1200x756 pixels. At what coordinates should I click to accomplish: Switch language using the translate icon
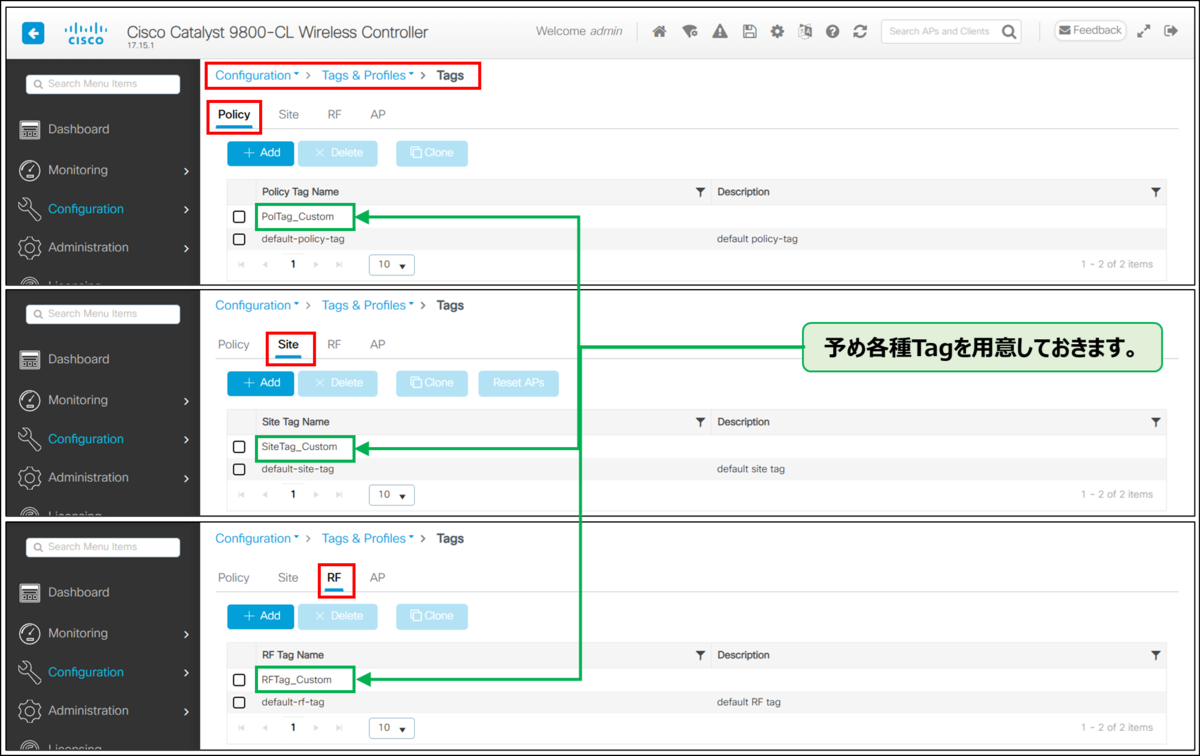pos(805,31)
